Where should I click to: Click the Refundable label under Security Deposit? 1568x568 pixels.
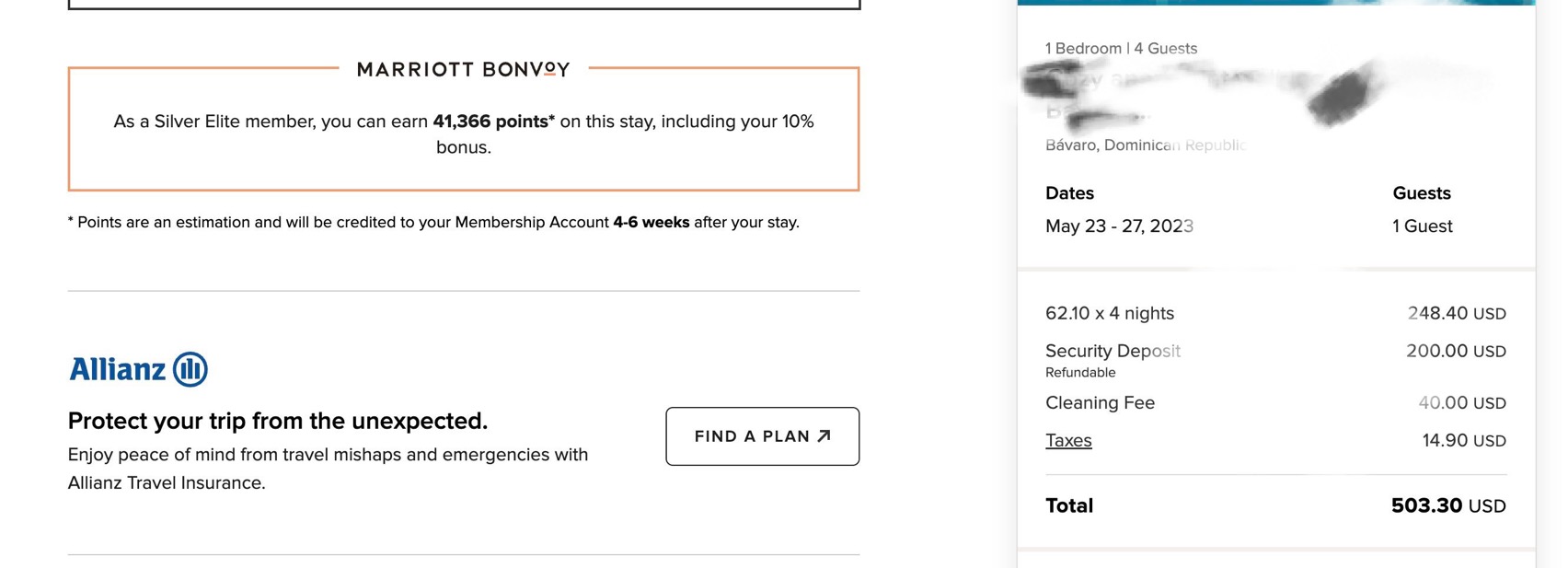pyautogui.click(x=1080, y=373)
